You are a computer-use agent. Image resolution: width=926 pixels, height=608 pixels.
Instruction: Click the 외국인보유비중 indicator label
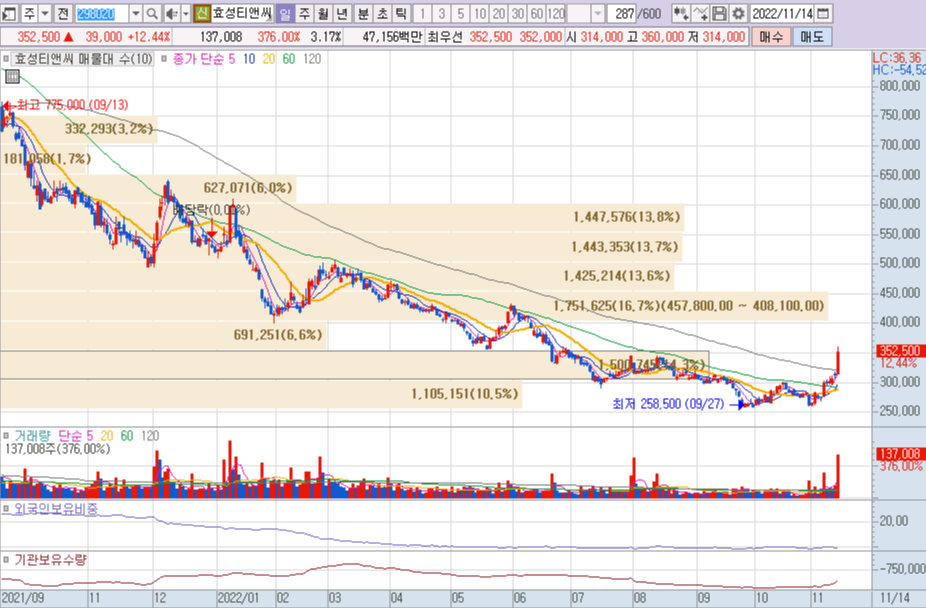pos(56,509)
